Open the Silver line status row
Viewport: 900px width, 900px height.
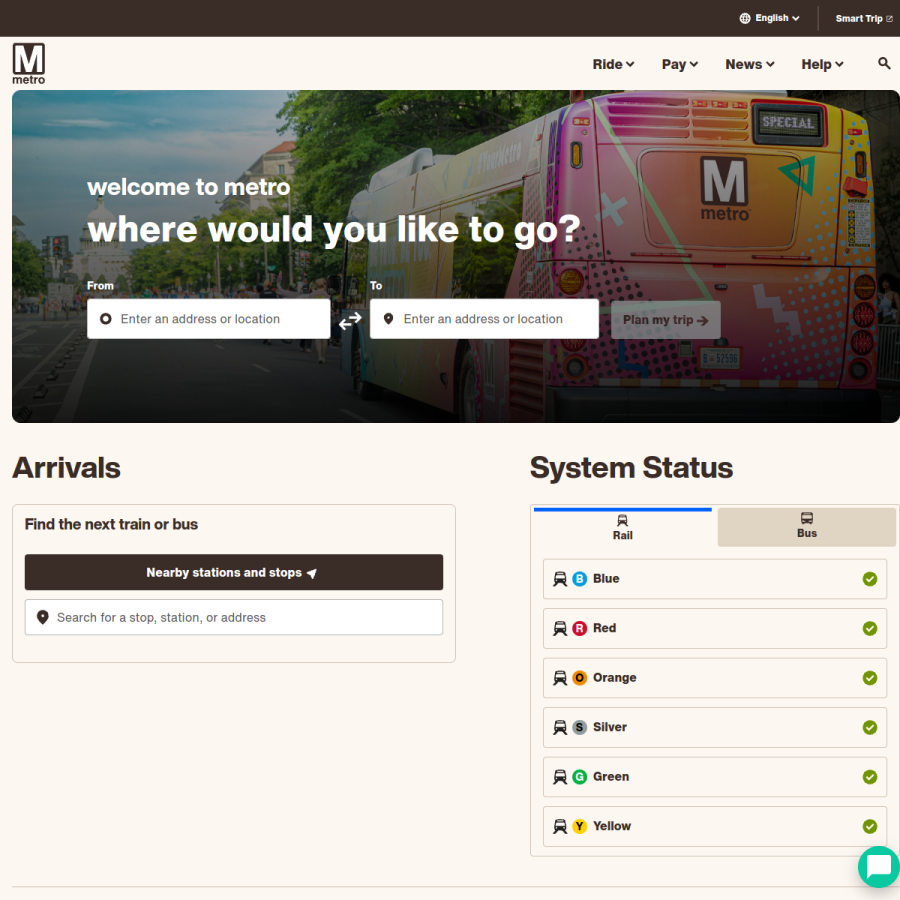[x=715, y=727]
